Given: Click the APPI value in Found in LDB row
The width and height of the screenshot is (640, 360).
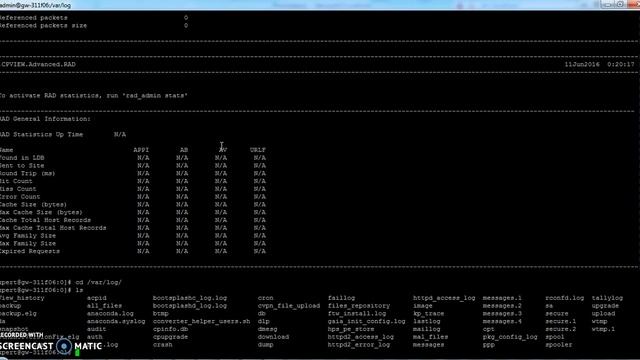Looking at the screenshot, I should pyautogui.click(x=143, y=158).
